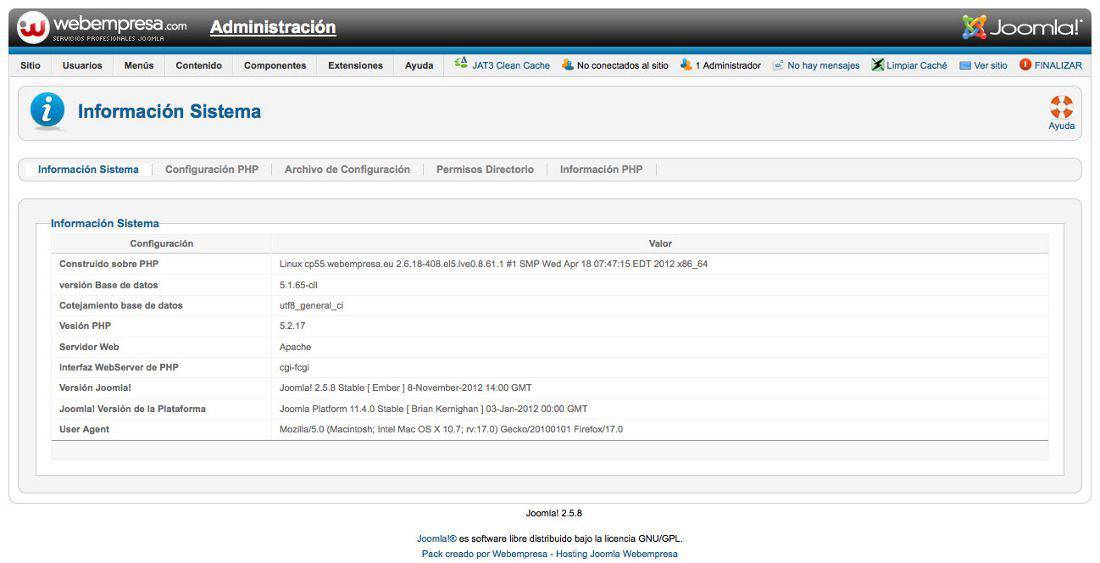1100x563 pixels.
Task: Click the Información Sistema page heading
Action: coord(169,111)
